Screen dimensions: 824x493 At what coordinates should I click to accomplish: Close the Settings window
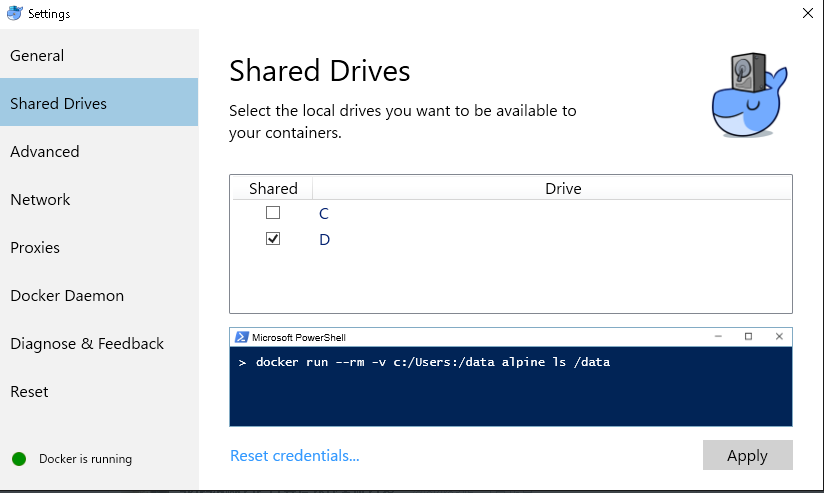click(x=807, y=13)
